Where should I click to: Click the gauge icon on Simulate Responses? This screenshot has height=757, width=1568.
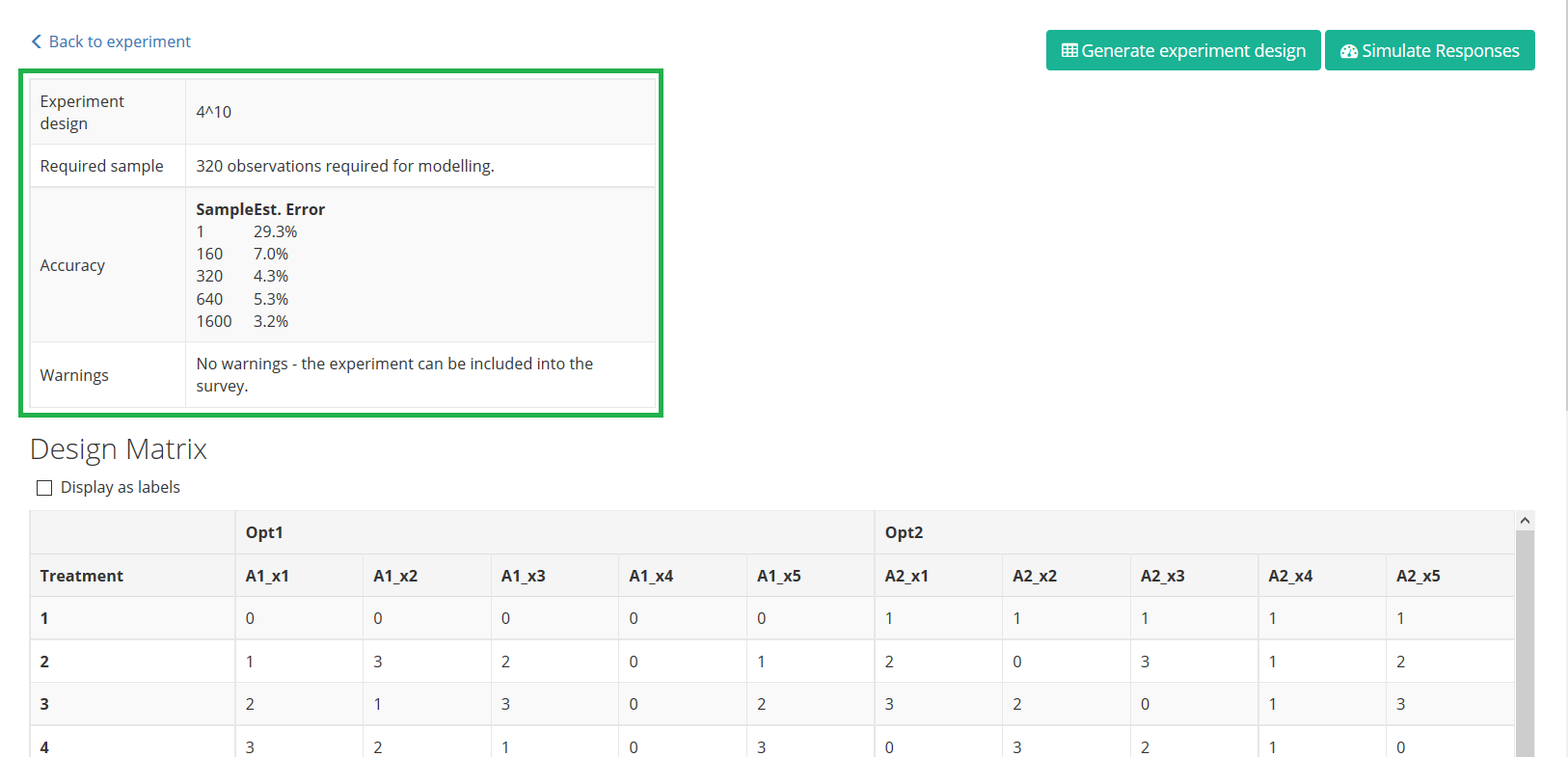(x=1349, y=51)
